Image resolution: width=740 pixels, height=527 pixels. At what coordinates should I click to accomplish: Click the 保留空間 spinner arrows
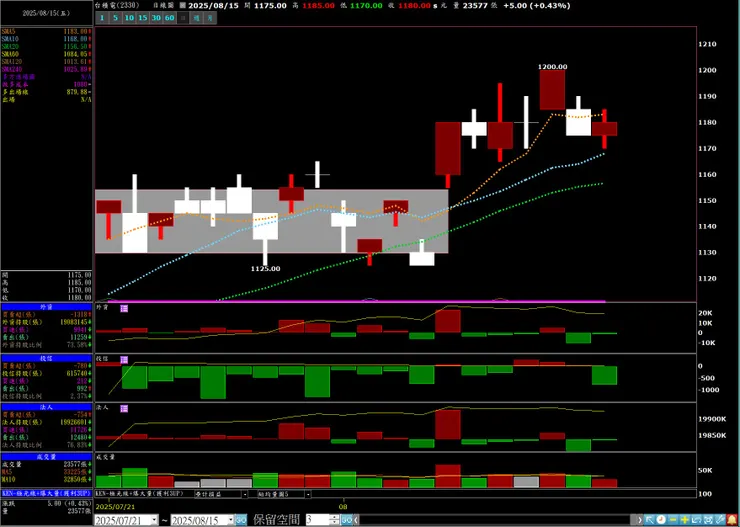335,520
